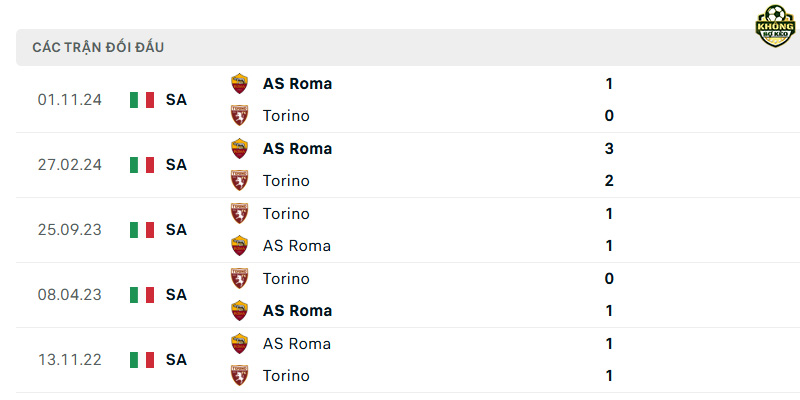The width and height of the screenshot is (800, 400).
Task: Select SA league label for 13.11.22
Action: point(176,360)
